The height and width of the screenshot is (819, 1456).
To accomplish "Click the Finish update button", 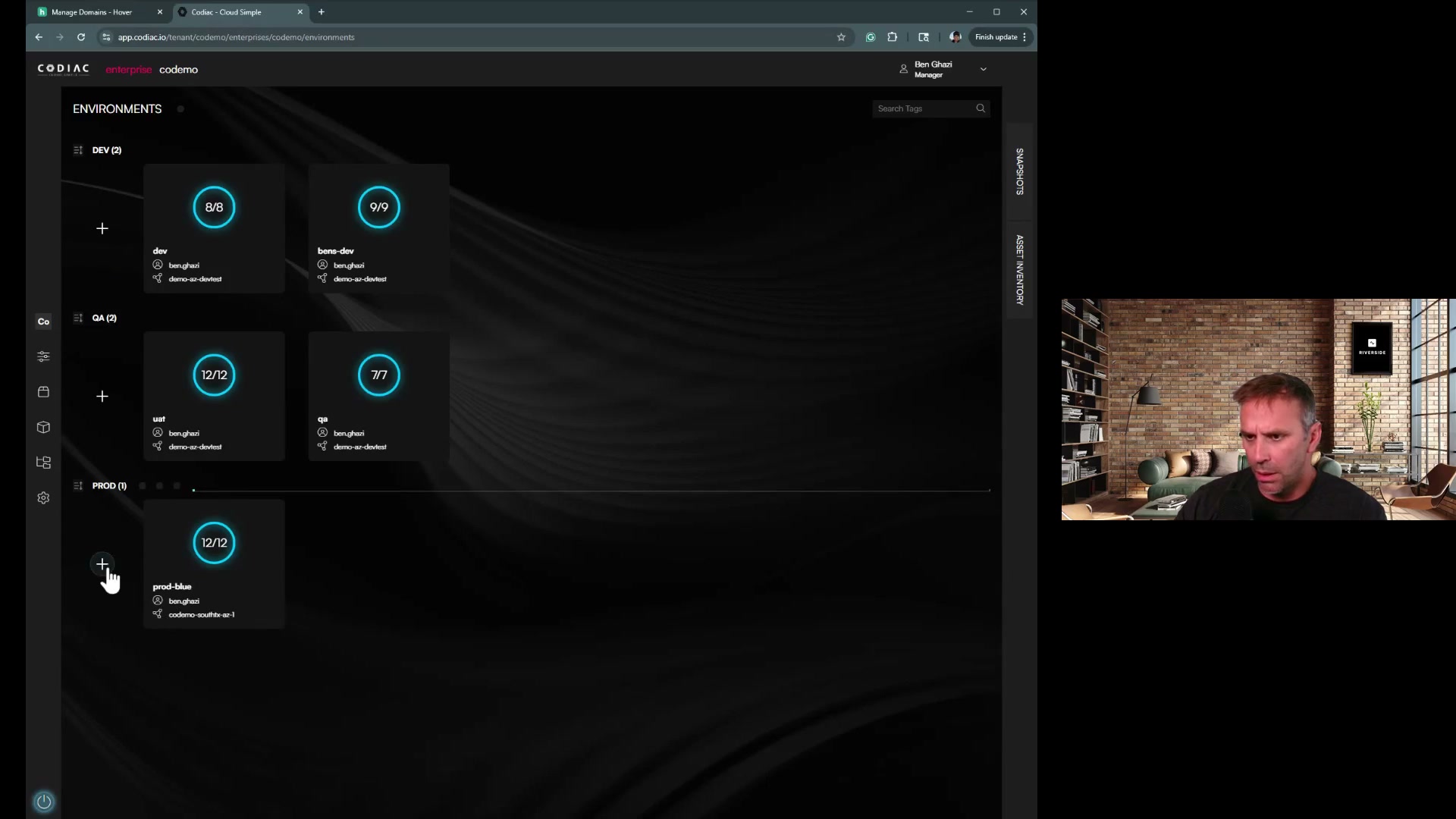I will tap(995, 36).
